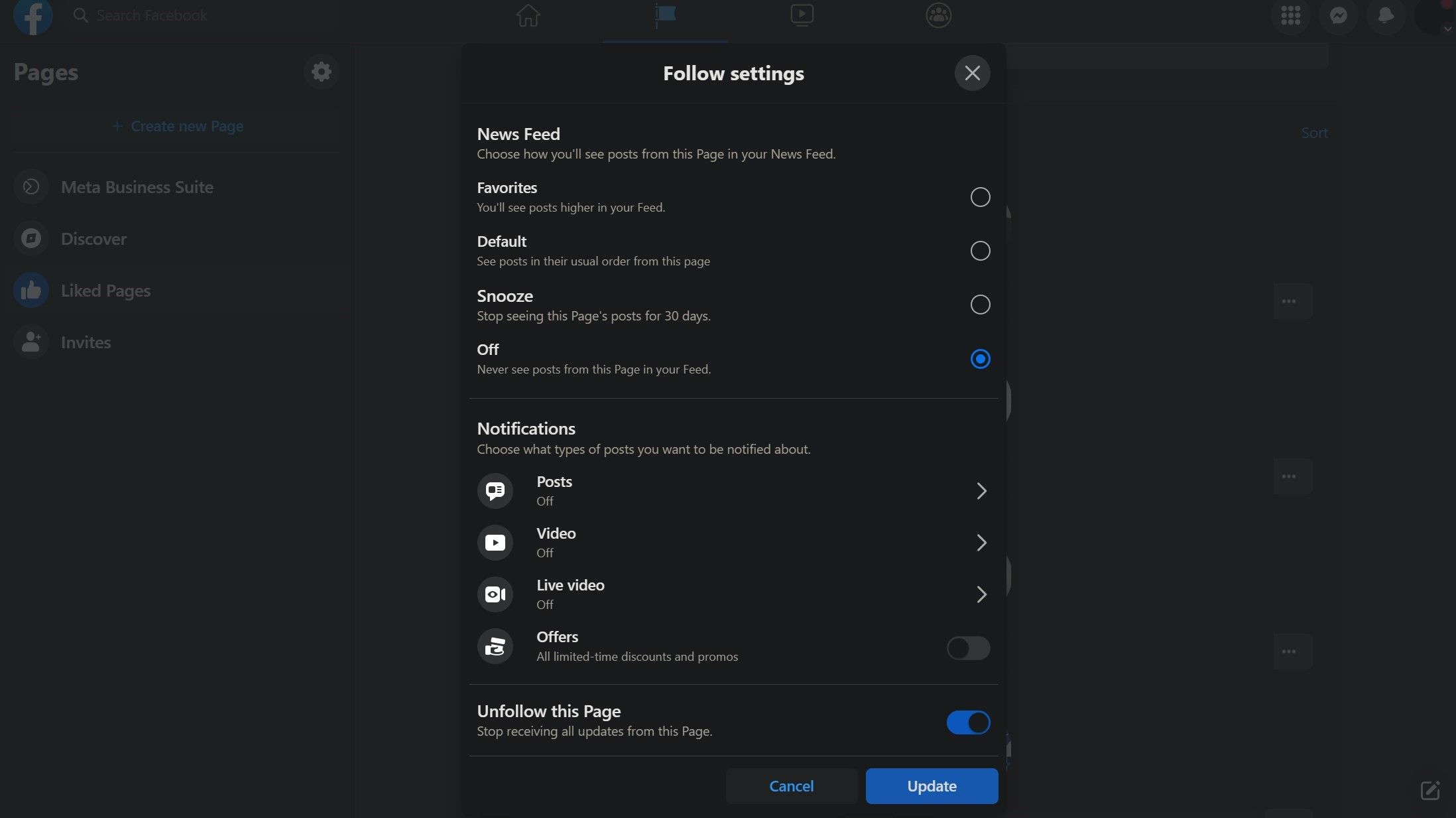The image size is (1456, 818).
Task: Open the apps menu grid icon
Action: coord(1291,15)
